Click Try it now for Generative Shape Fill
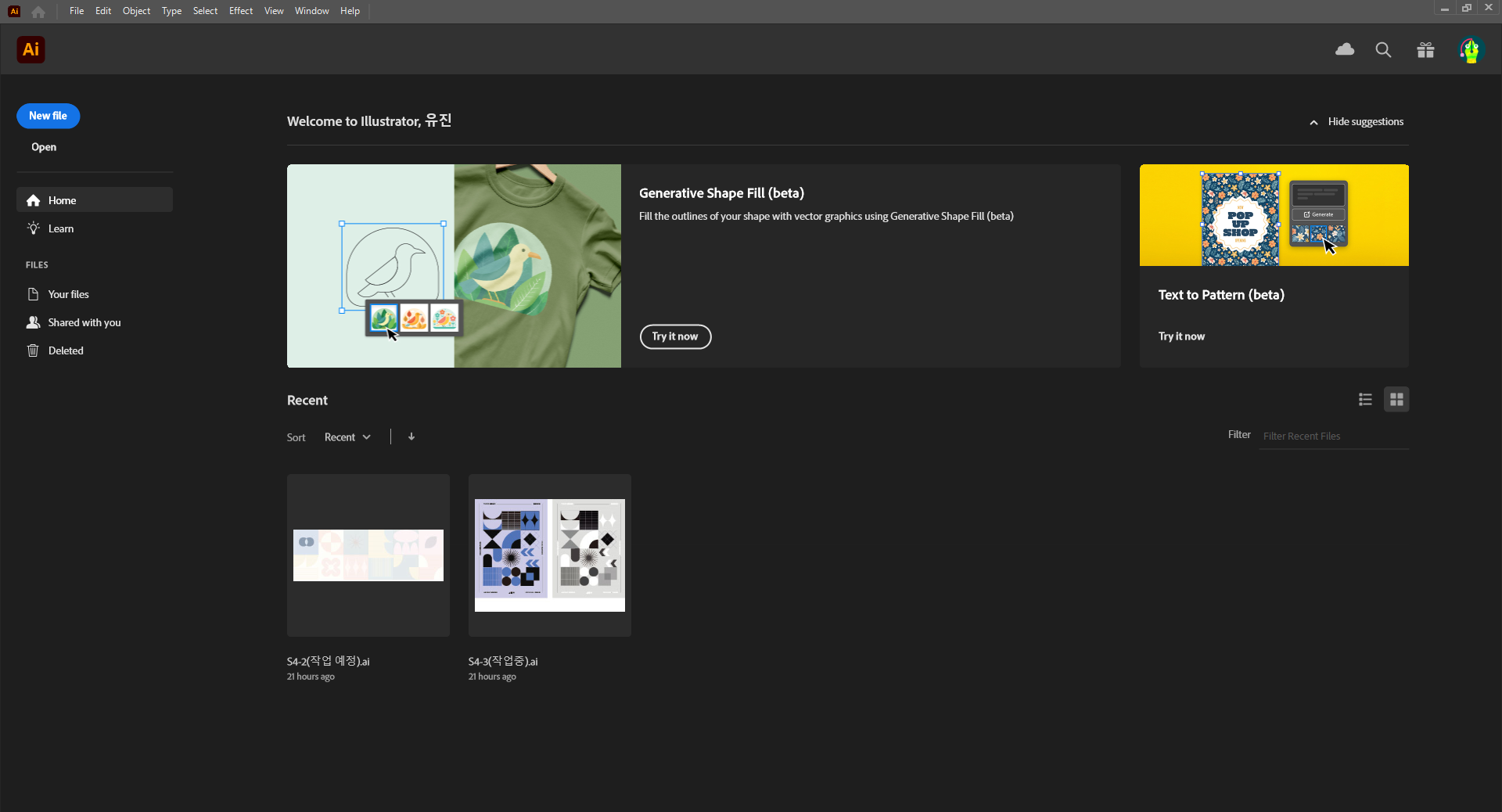The width and height of the screenshot is (1502, 812). [675, 336]
